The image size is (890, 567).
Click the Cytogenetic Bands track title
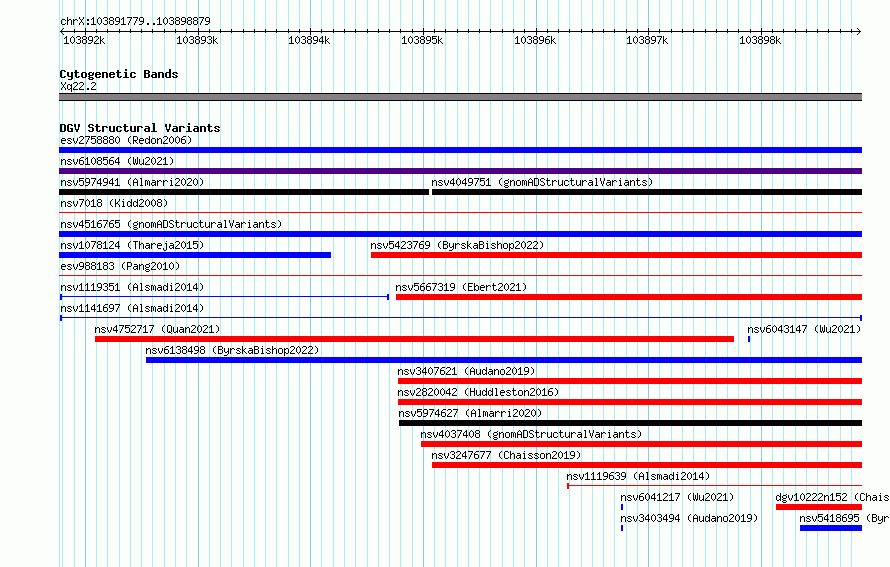(x=119, y=74)
